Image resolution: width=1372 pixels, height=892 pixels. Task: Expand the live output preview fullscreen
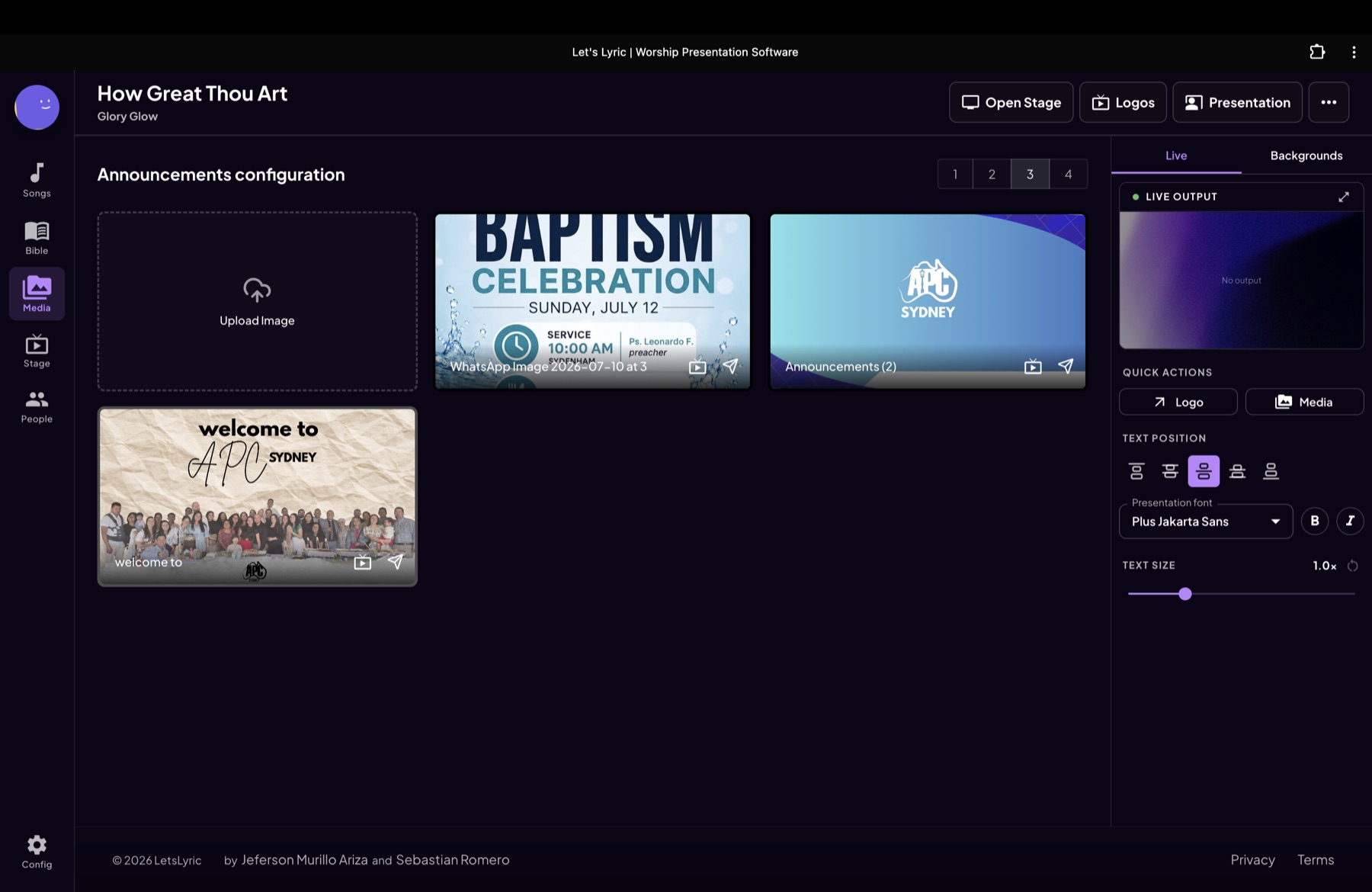[1344, 197]
